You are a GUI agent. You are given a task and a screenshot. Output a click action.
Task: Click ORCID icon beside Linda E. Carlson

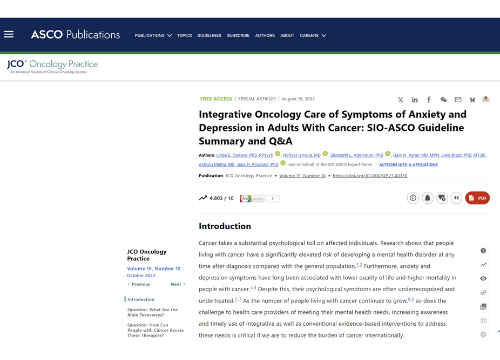click(277, 154)
